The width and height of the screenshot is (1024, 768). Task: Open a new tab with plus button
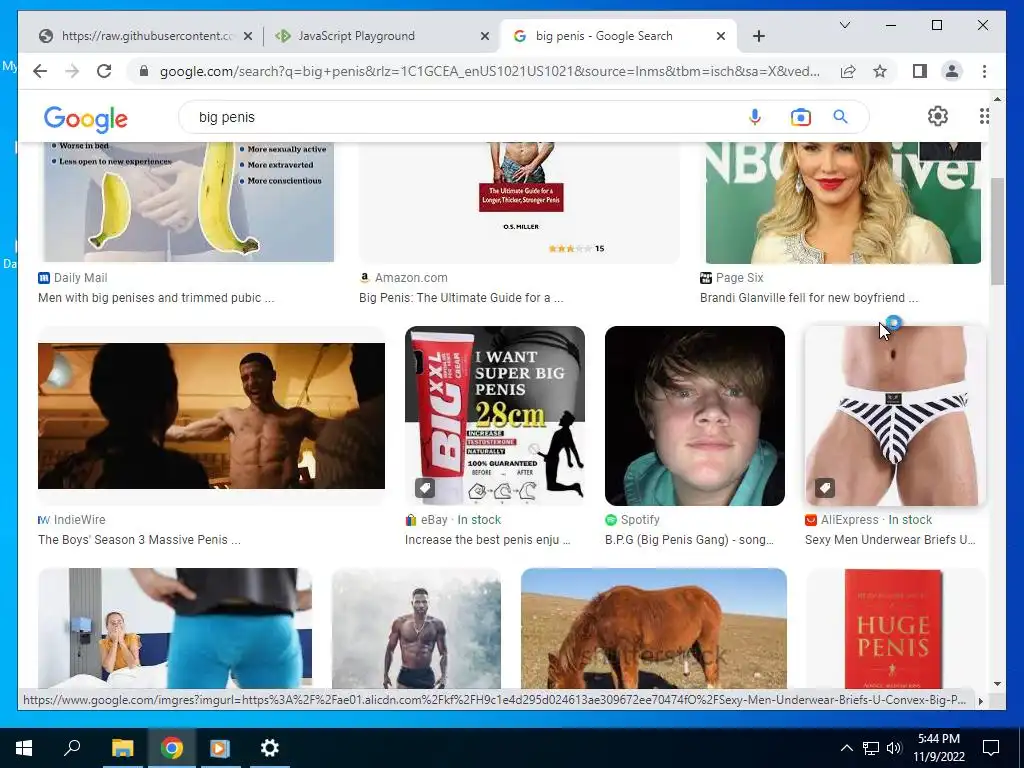[758, 36]
